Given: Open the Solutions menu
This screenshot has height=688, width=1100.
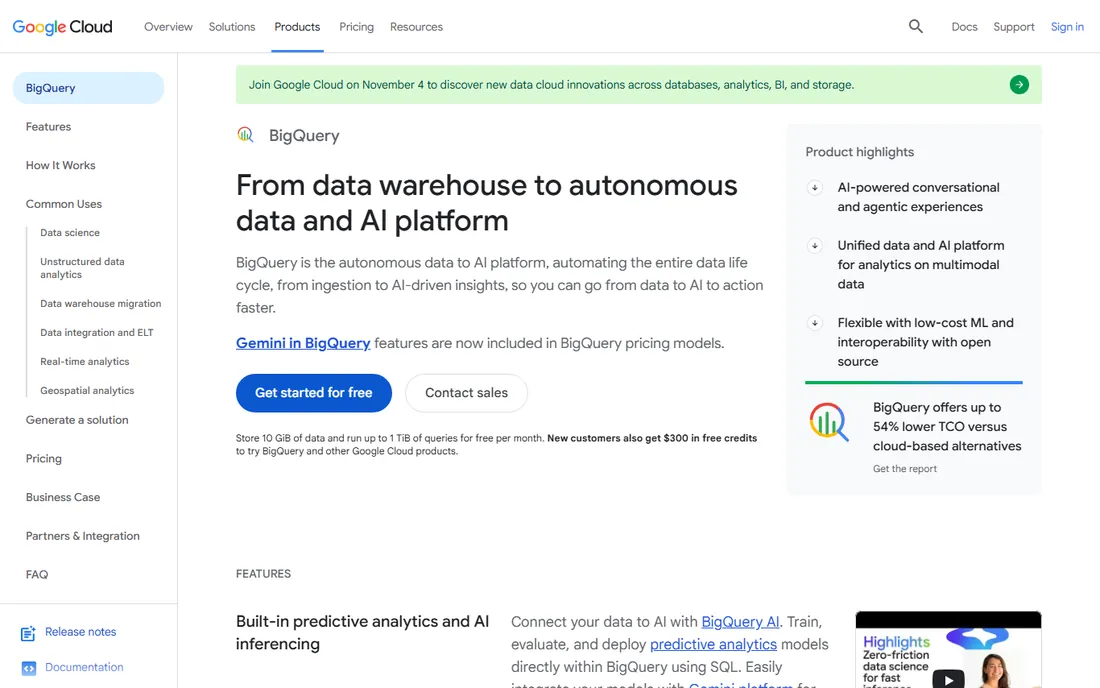Looking at the screenshot, I should point(232,27).
